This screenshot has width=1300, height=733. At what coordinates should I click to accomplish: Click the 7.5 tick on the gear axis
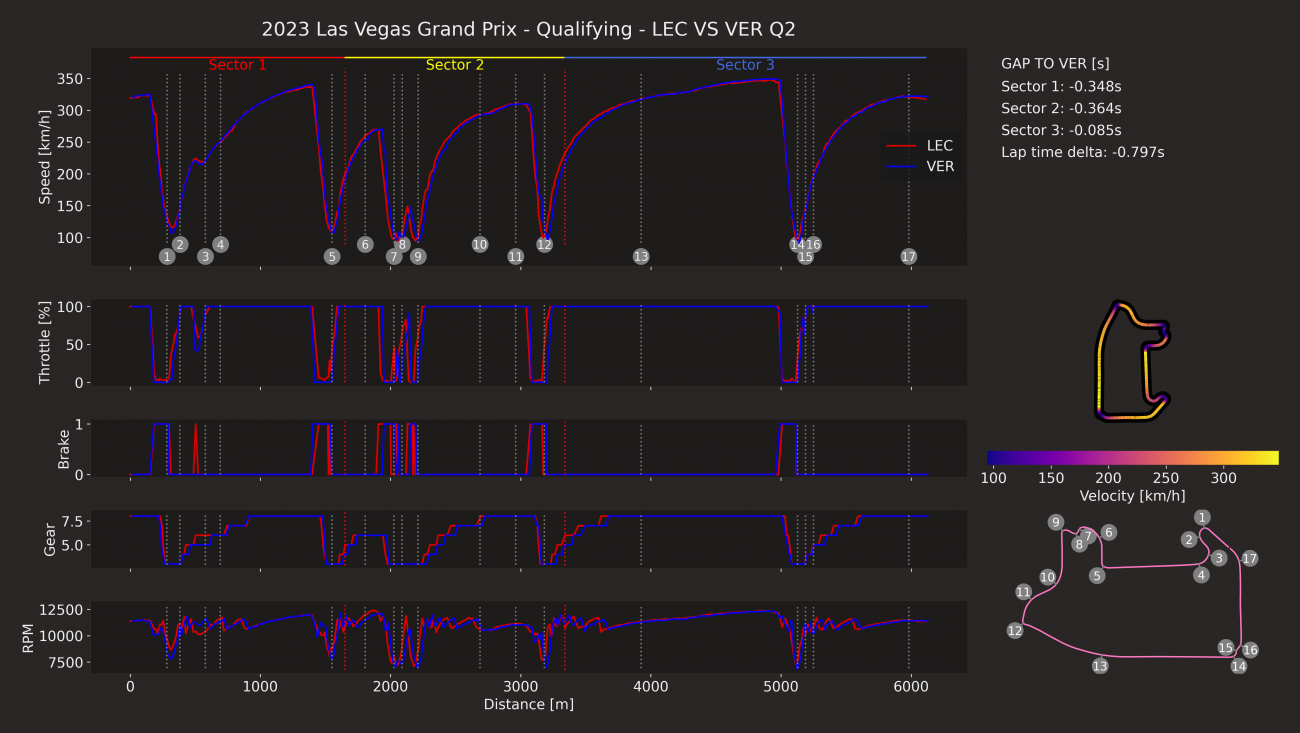click(x=72, y=521)
